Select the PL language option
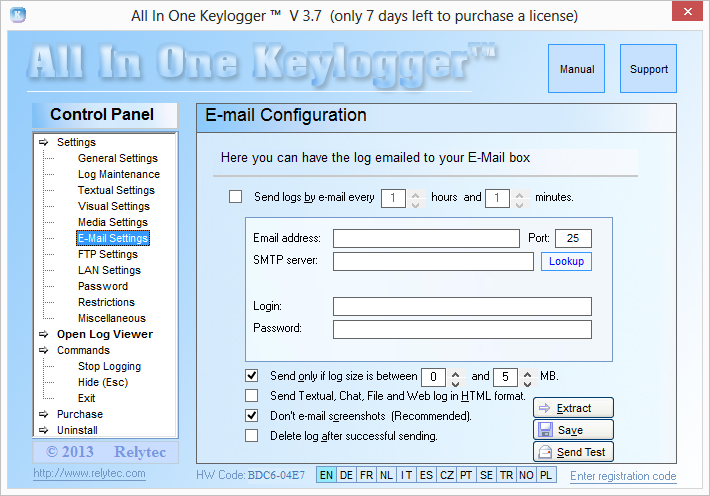This screenshot has width=710, height=496. 548,476
